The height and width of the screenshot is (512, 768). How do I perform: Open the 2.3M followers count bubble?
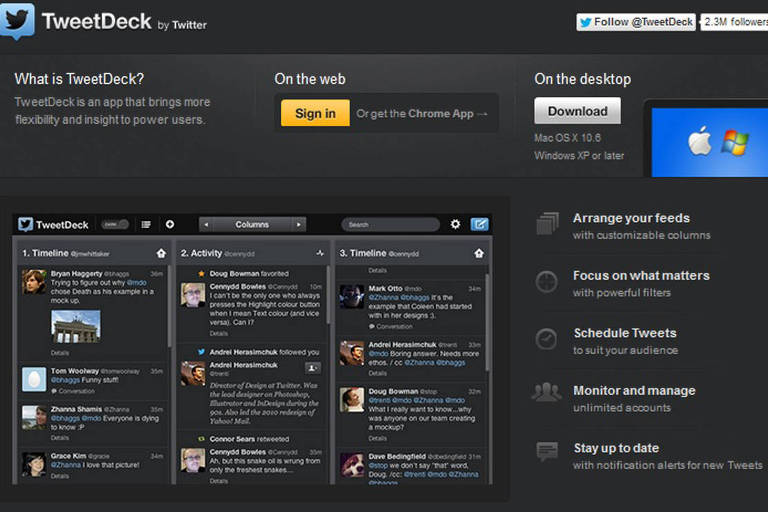pos(734,22)
